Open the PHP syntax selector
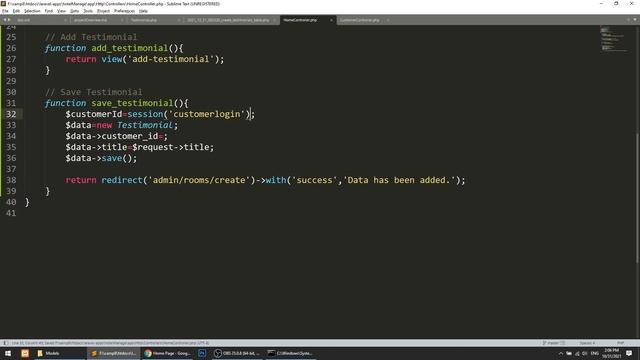Image resolution: width=640 pixels, height=360 pixels. click(x=620, y=343)
